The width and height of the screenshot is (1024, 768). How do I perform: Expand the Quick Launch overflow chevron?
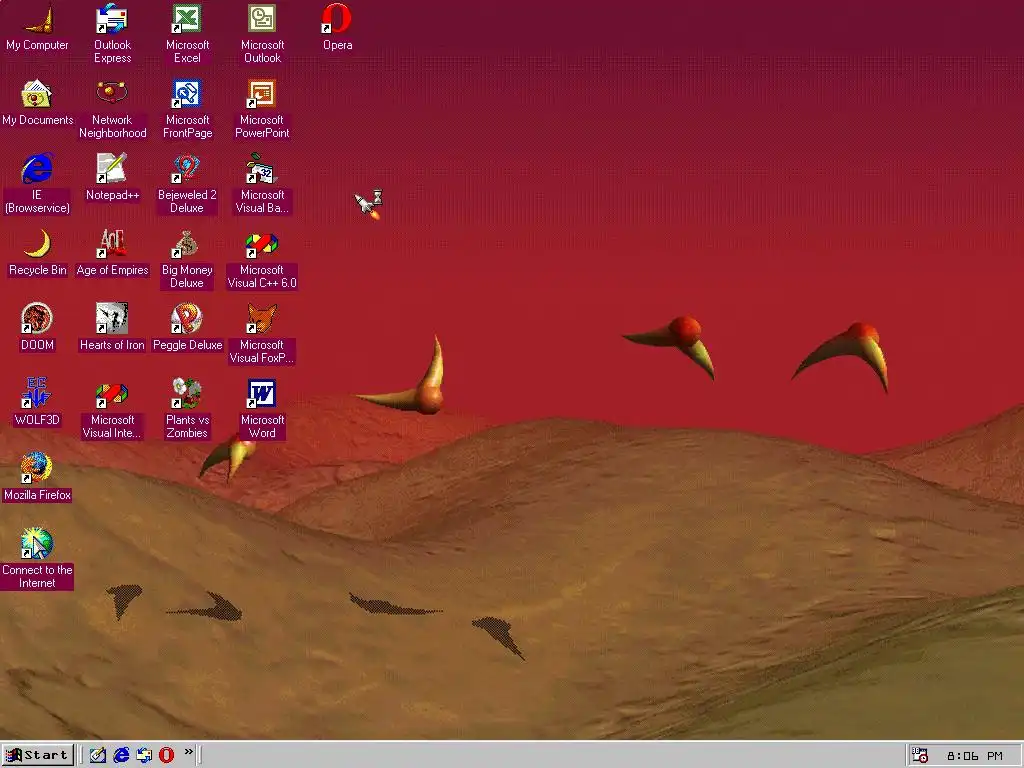189,752
